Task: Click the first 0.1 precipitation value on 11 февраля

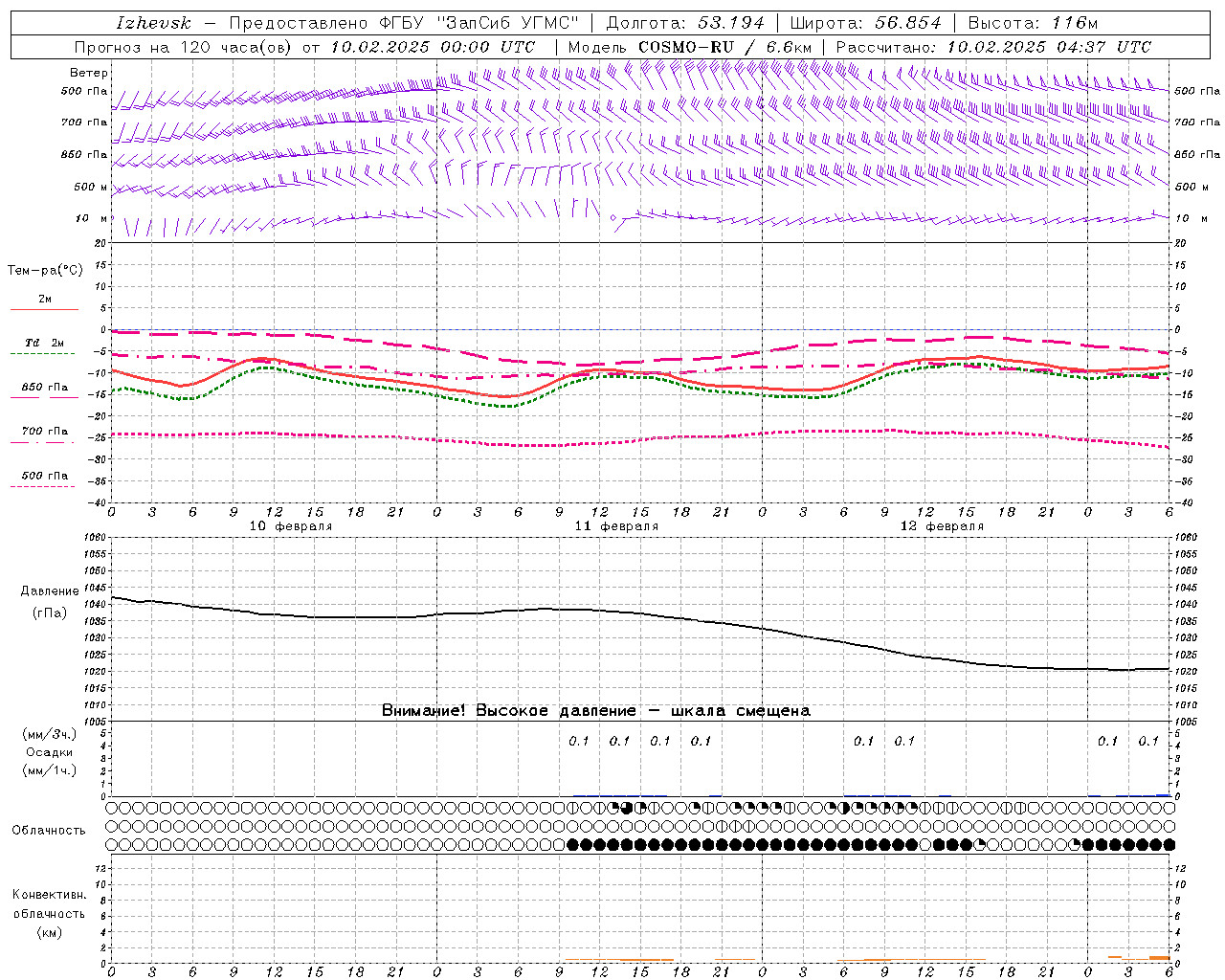Action: [579, 741]
